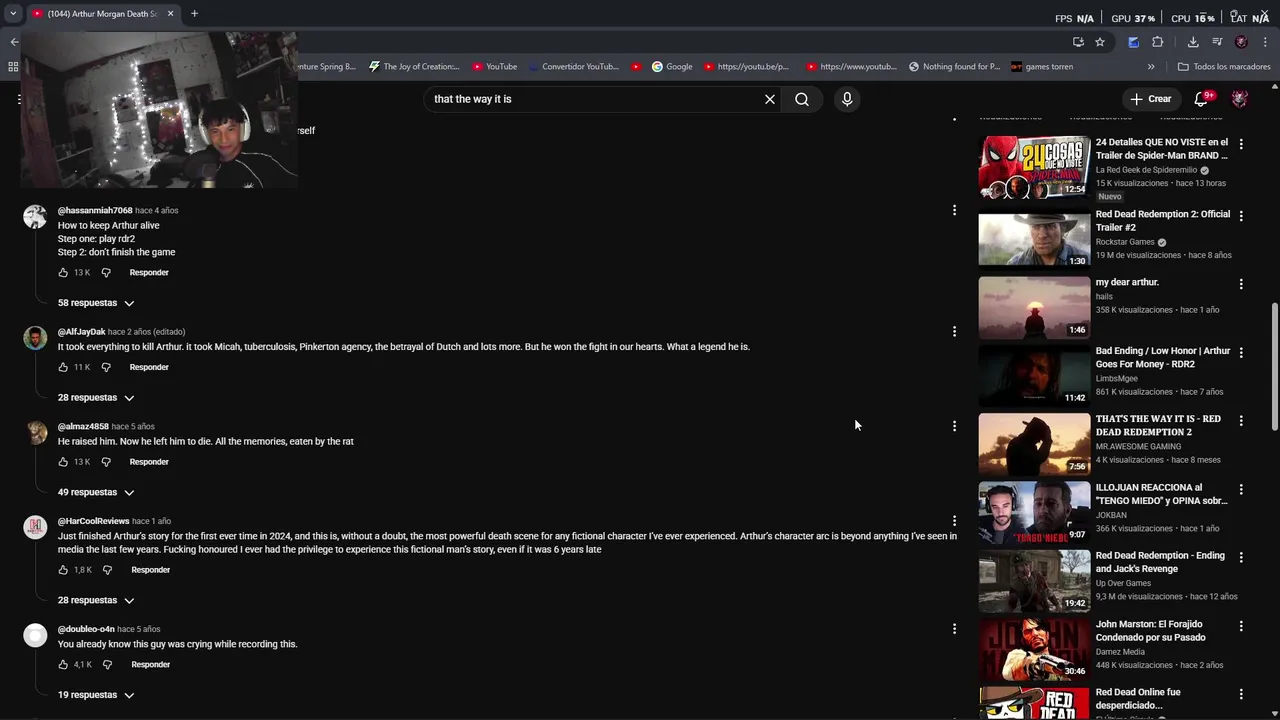Reply to @AlfJayDak with Responder
The width and height of the screenshot is (1280, 720).
click(x=149, y=367)
